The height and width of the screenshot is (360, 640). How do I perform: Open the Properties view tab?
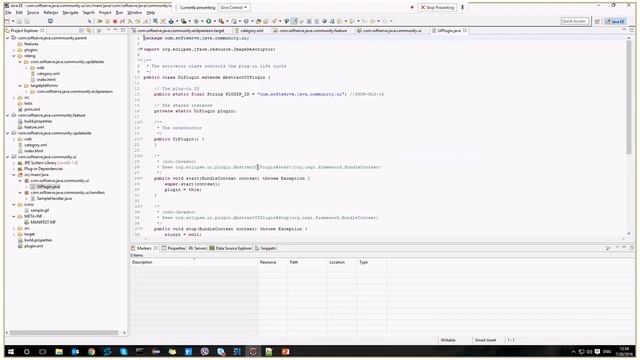tap(173, 248)
